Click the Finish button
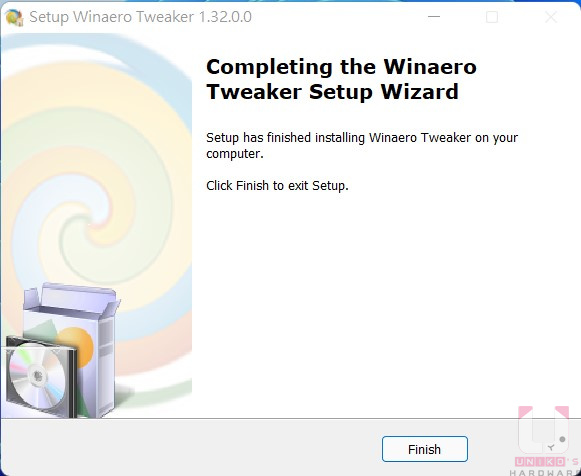The width and height of the screenshot is (581, 476). click(x=425, y=449)
